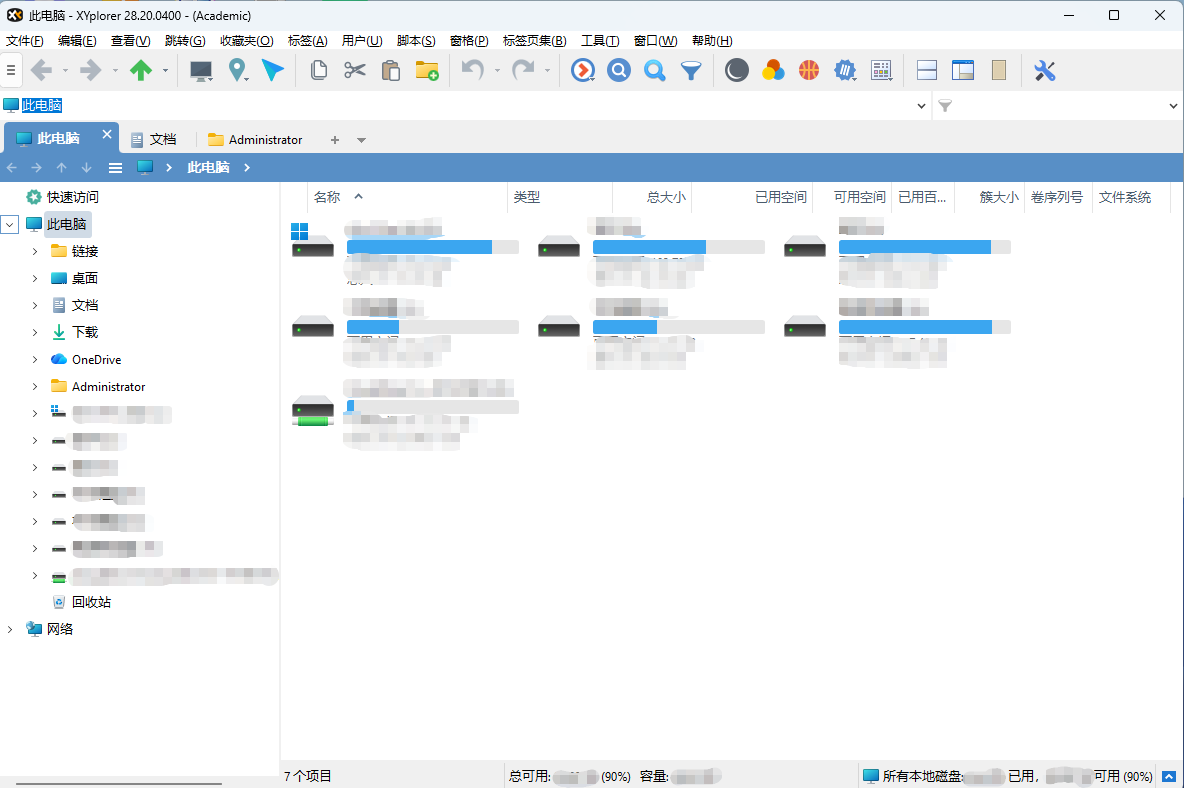Viewport: 1184px width, 788px height.
Task: Open the 文件(F) menu
Action: (25, 41)
